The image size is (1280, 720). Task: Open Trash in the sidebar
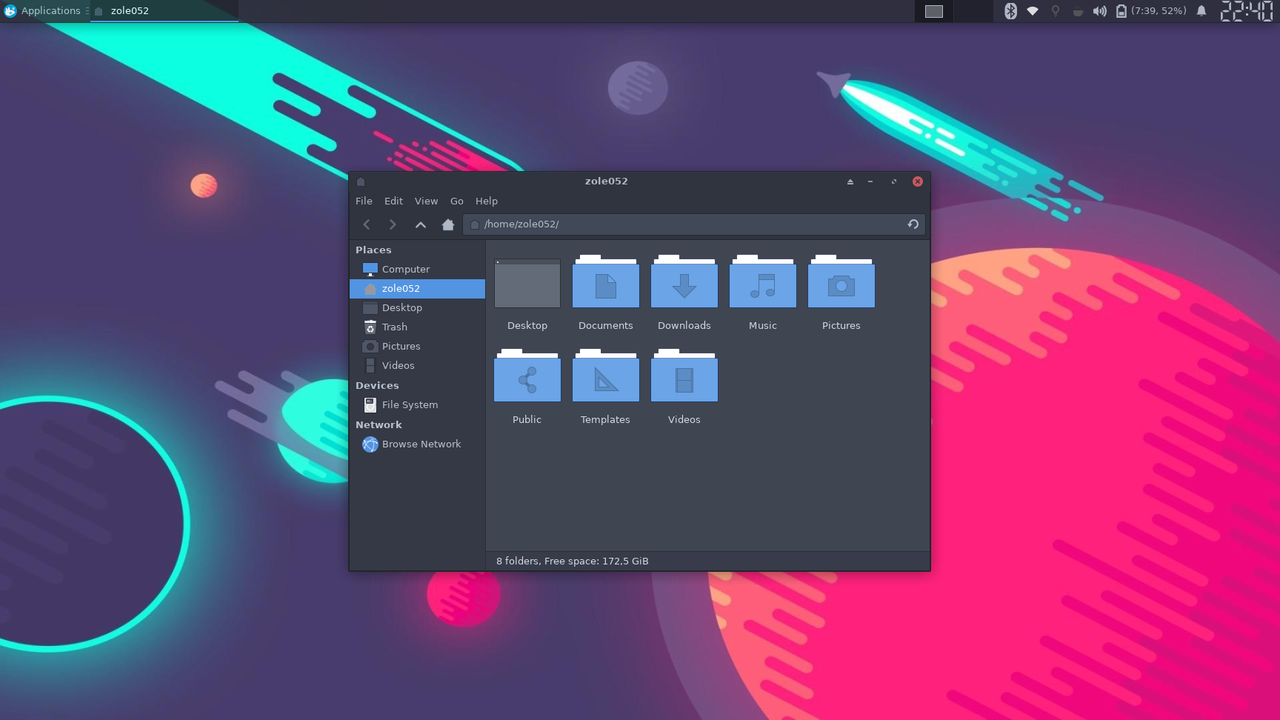(417, 327)
